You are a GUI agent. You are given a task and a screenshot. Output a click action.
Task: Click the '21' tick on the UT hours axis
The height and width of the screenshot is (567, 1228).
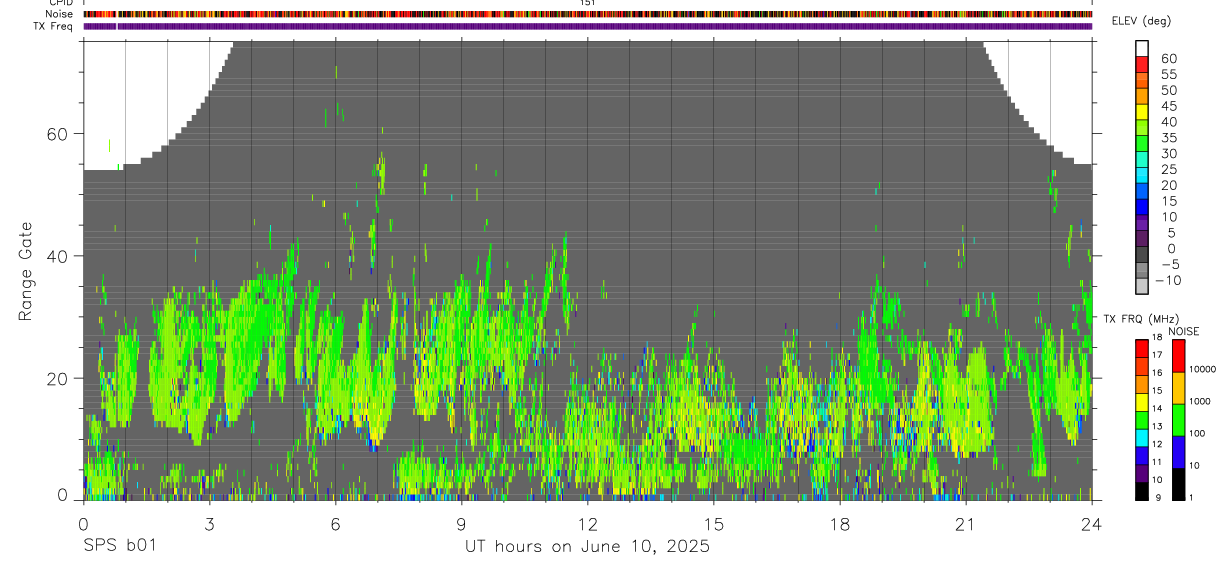pos(966,524)
